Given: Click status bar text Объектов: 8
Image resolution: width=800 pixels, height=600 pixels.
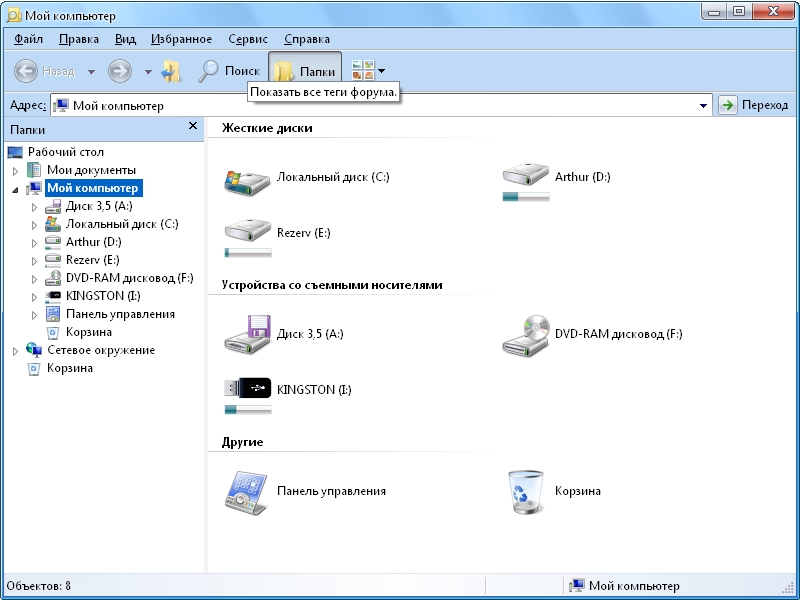Looking at the screenshot, I should [39, 586].
